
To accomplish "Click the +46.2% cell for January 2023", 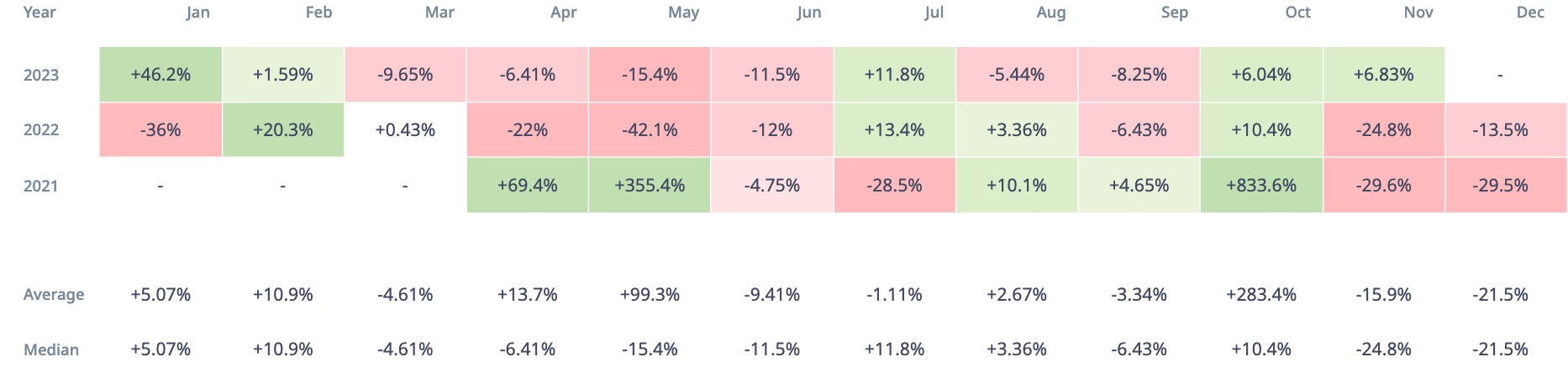I will coord(160,75).
